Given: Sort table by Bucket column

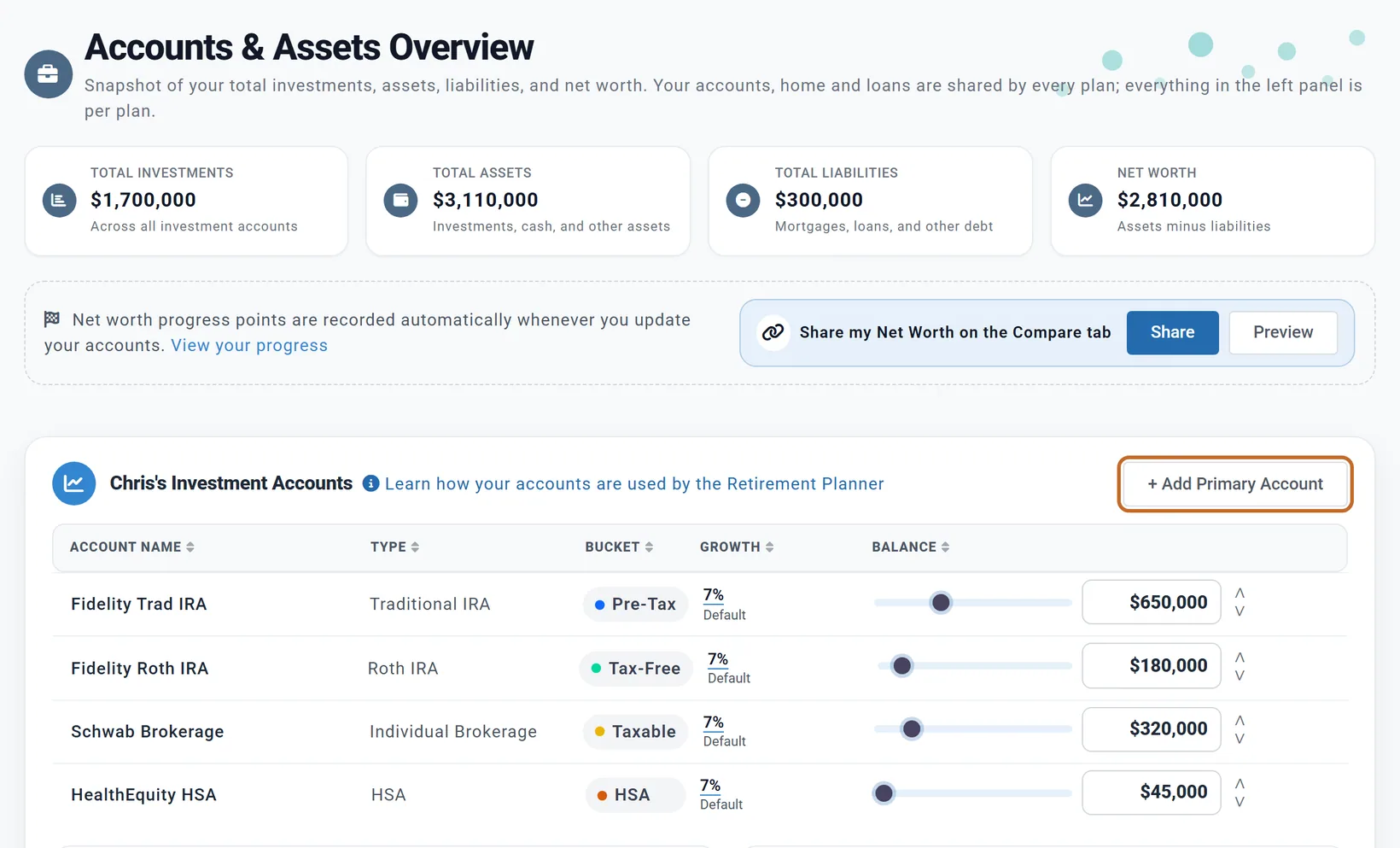Looking at the screenshot, I should (619, 547).
